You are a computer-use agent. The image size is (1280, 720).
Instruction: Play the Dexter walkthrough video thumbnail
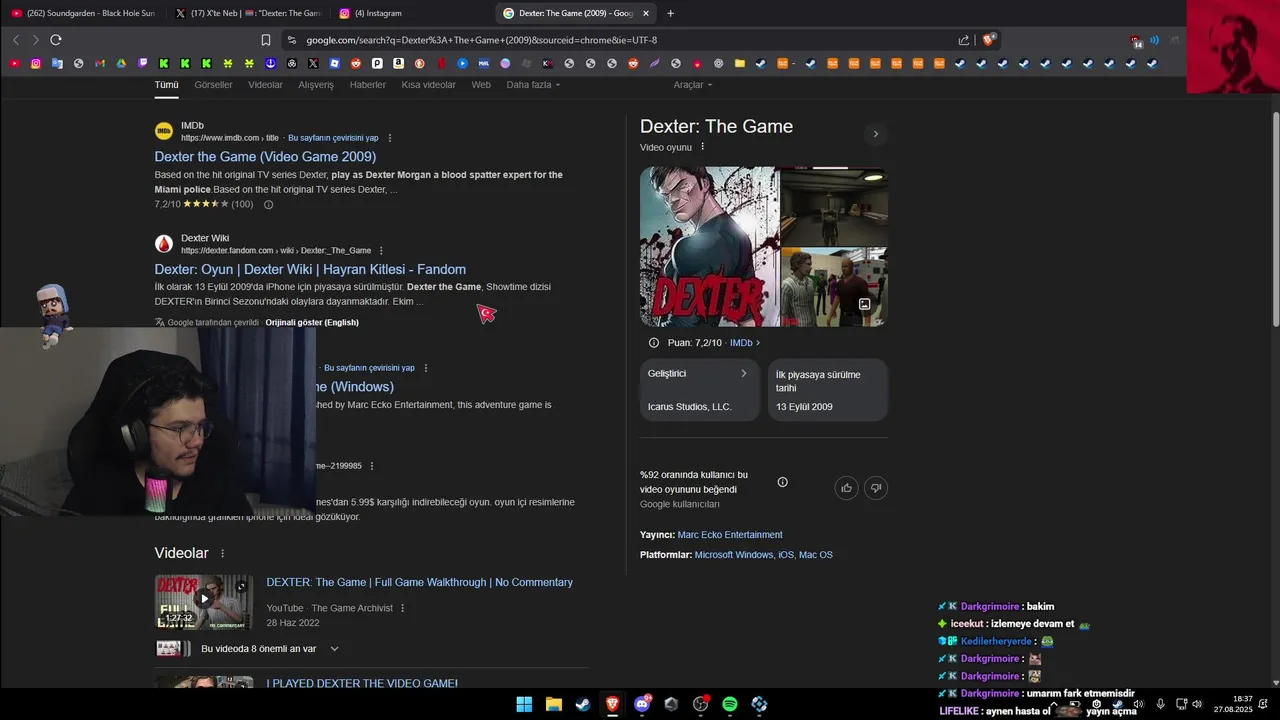tap(204, 601)
